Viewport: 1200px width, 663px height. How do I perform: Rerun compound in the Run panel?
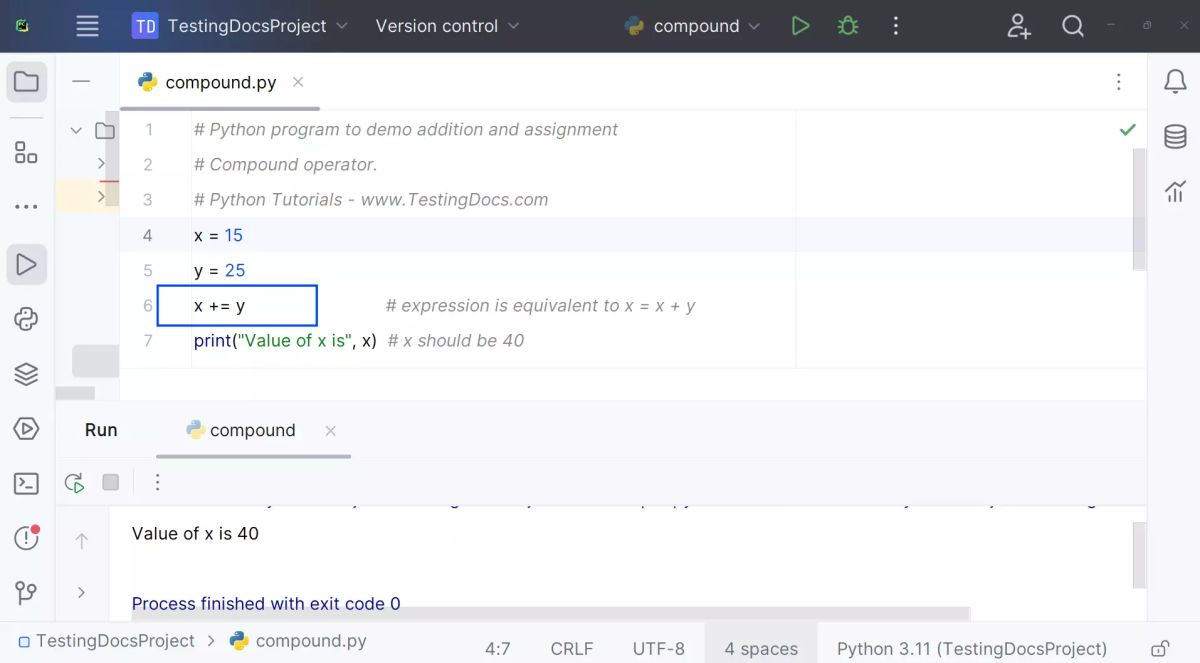pos(74,483)
